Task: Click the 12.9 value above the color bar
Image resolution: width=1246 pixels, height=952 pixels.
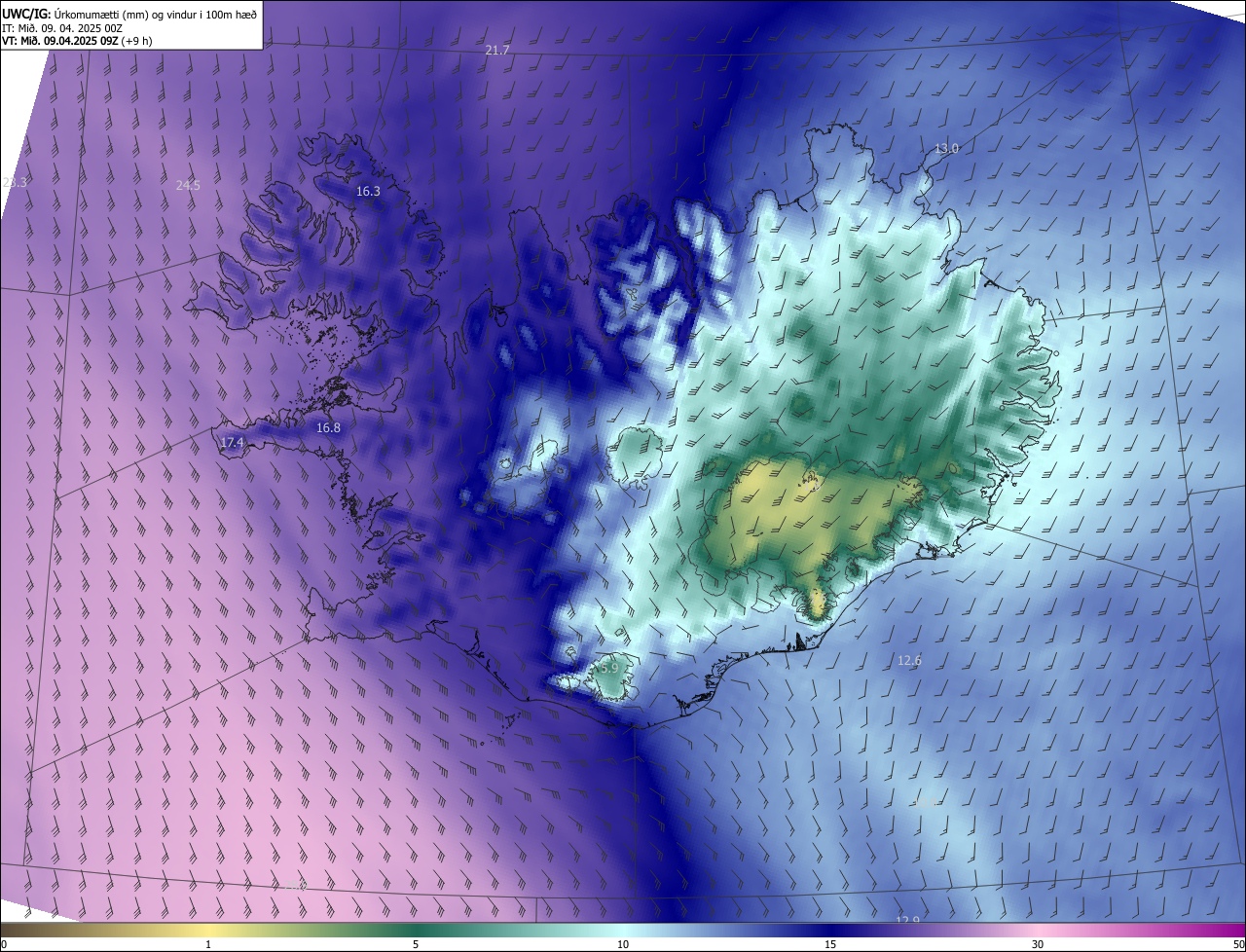Action: (907, 921)
